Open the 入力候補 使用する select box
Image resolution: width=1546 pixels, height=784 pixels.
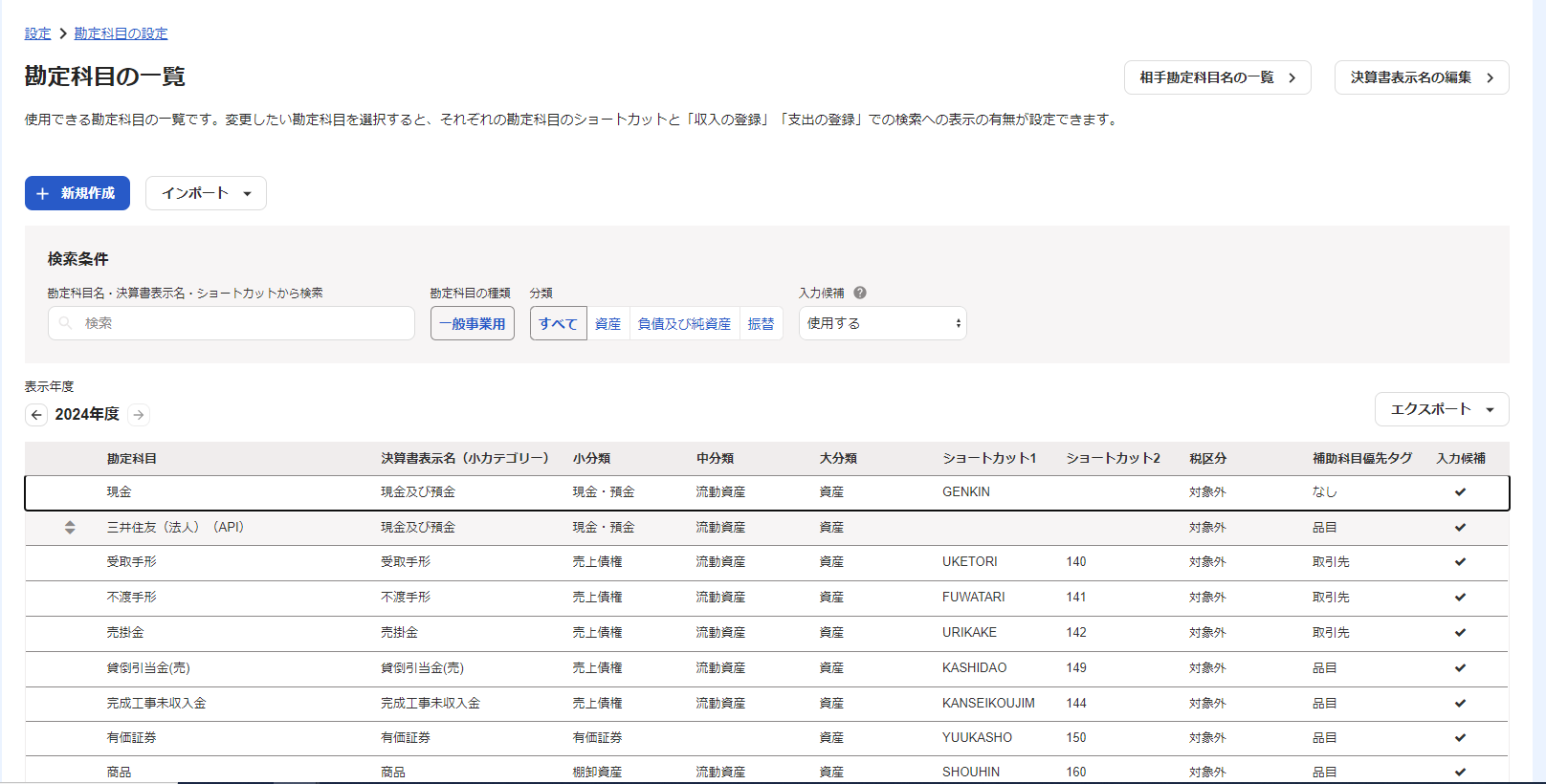(883, 323)
